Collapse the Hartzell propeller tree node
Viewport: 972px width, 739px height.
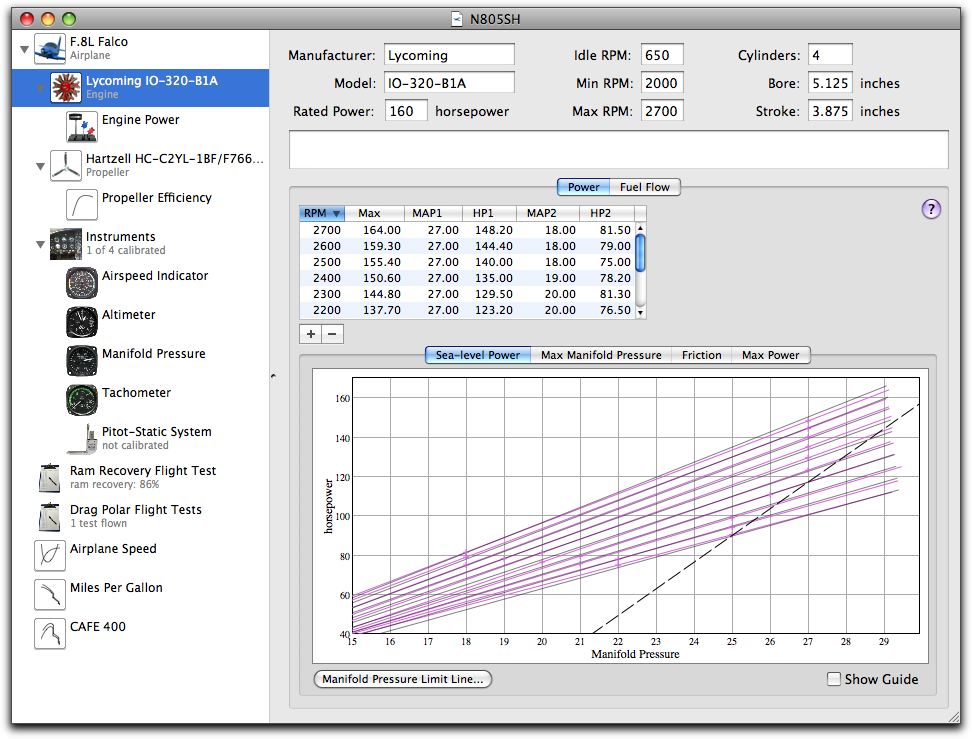[x=40, y=166]
